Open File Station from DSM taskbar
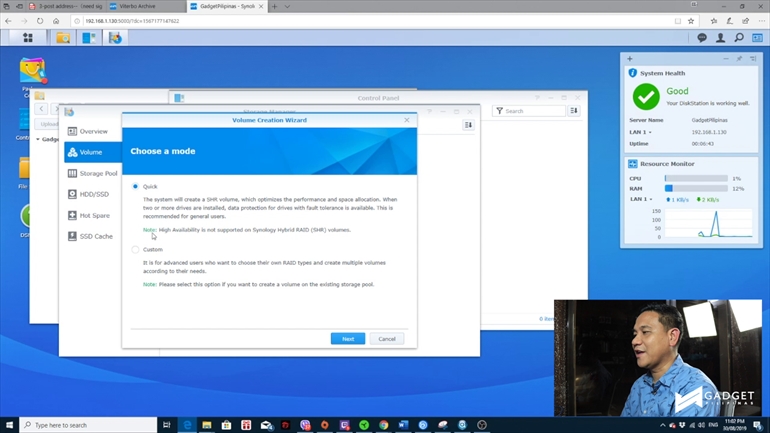This screenshot has height=433, width=770. tap(63, 38)
